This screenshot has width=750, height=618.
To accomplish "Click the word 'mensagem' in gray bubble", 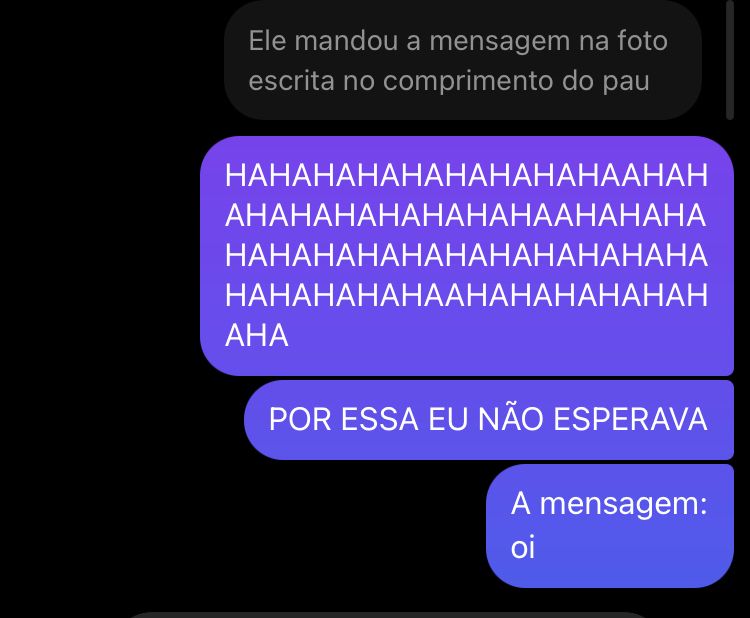I will pyautogui.click(x=500, y=42).
